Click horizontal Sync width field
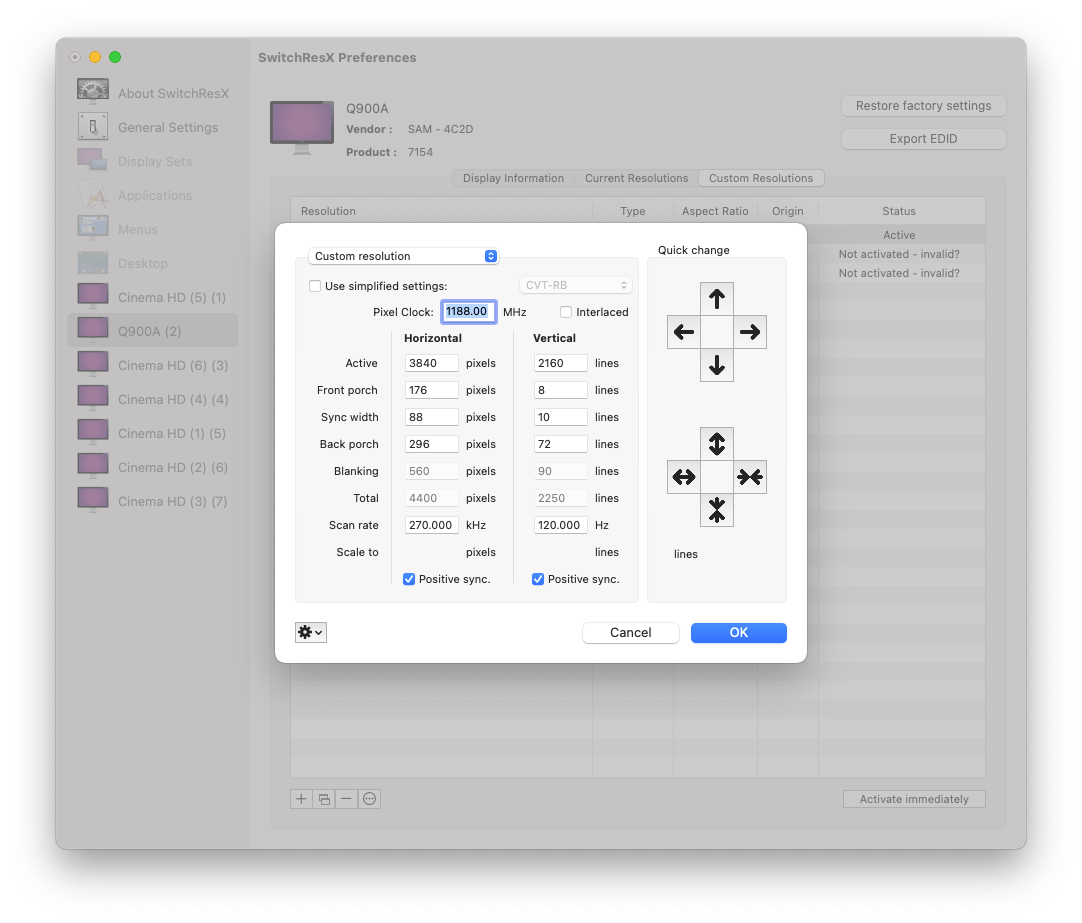 (x=431, y=417)
